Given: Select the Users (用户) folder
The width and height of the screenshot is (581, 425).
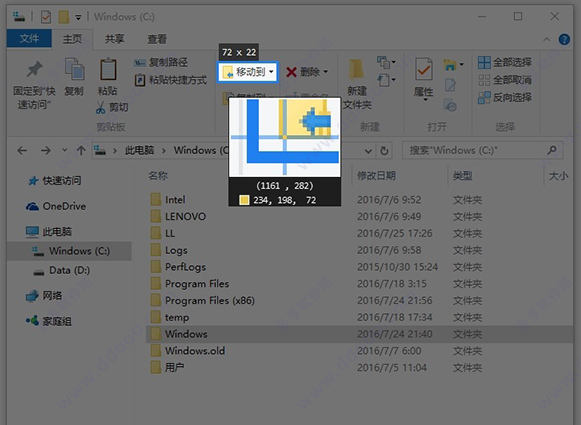Looking at the screenshot, I should pyautogui.click(x=167, y=368).
